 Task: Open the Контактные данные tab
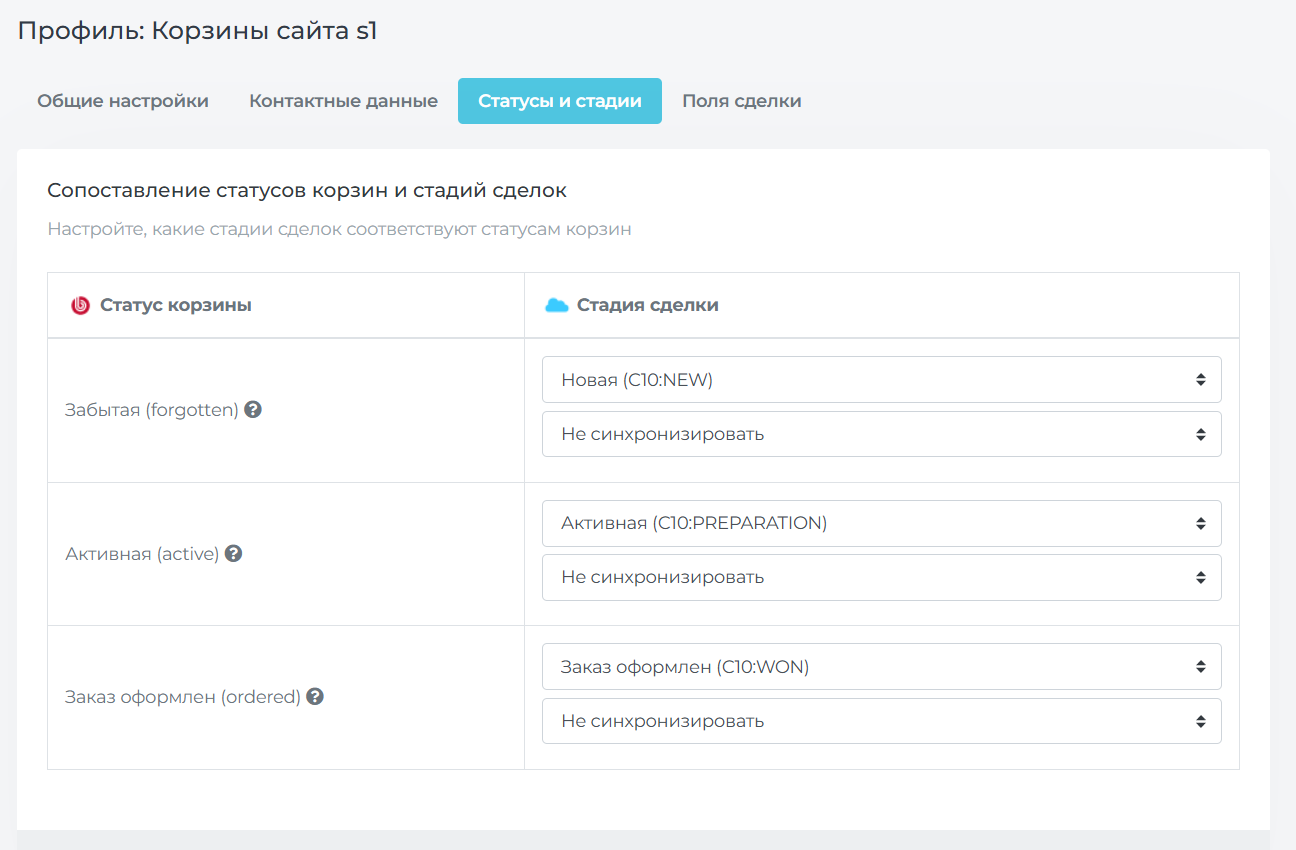(x=343, y=101)
